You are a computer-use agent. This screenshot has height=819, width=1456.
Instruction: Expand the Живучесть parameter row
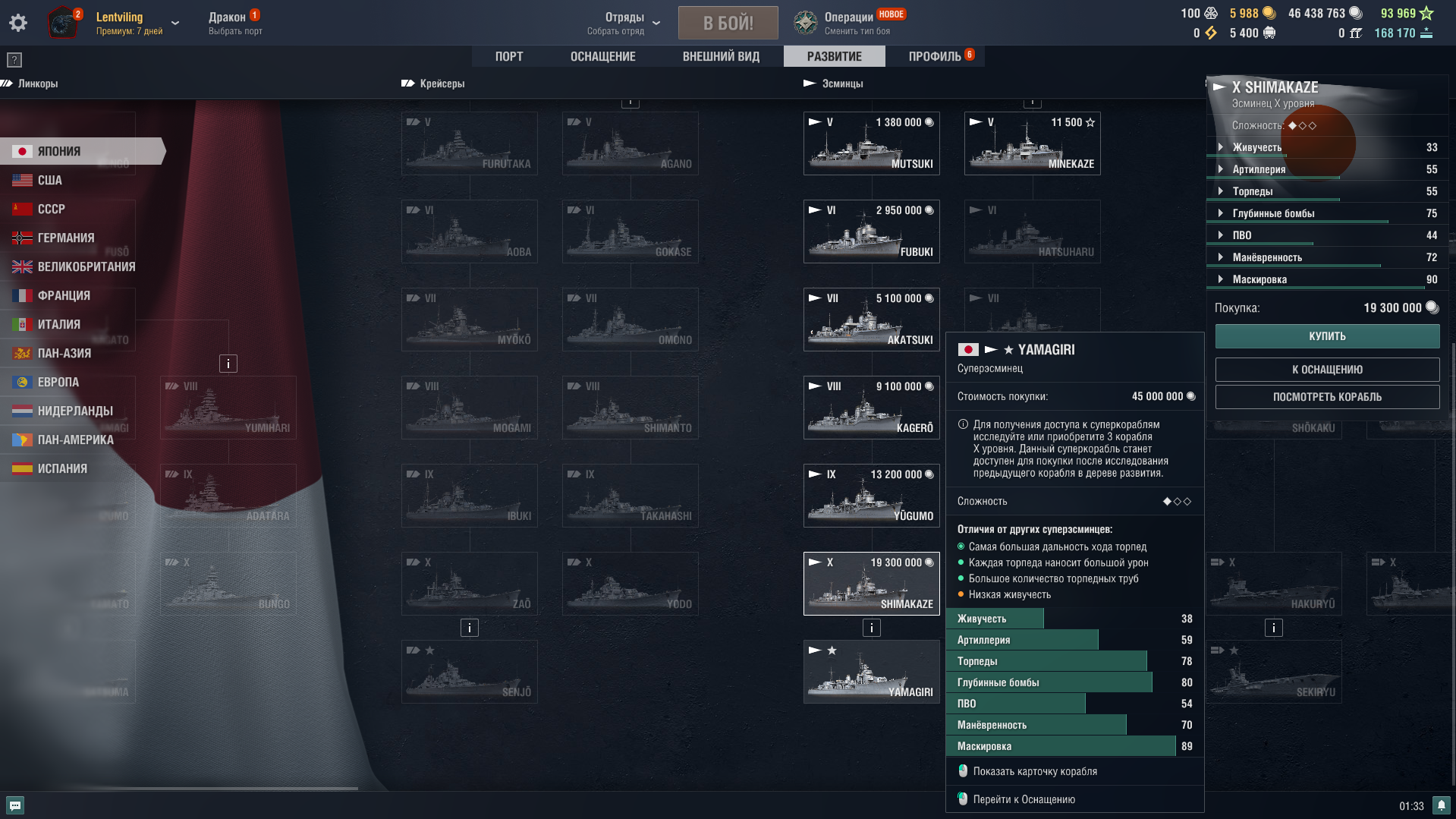[1328, 147]
